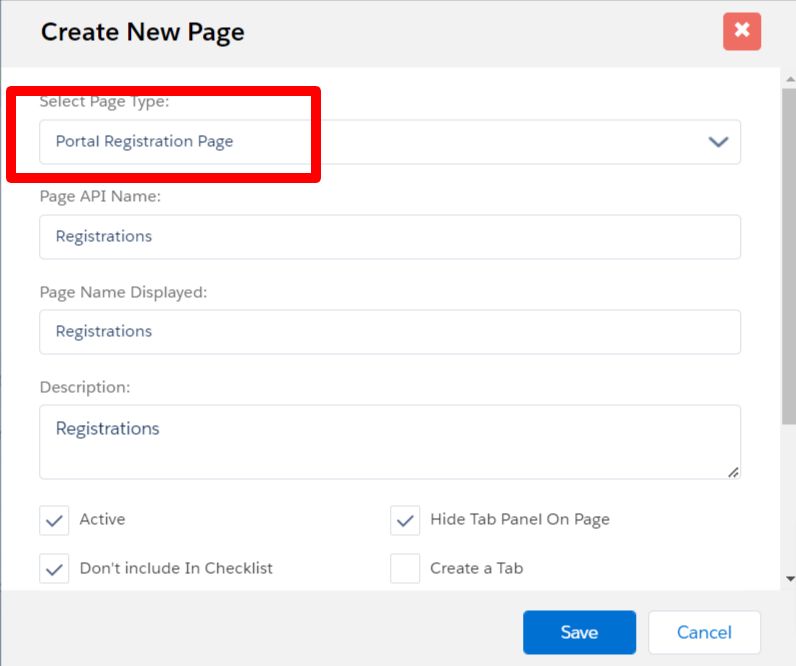This screenshot has width=796, height=666.
Task: Toggle the Hide Tab Panel On Page checkbox
Action: 405,520
